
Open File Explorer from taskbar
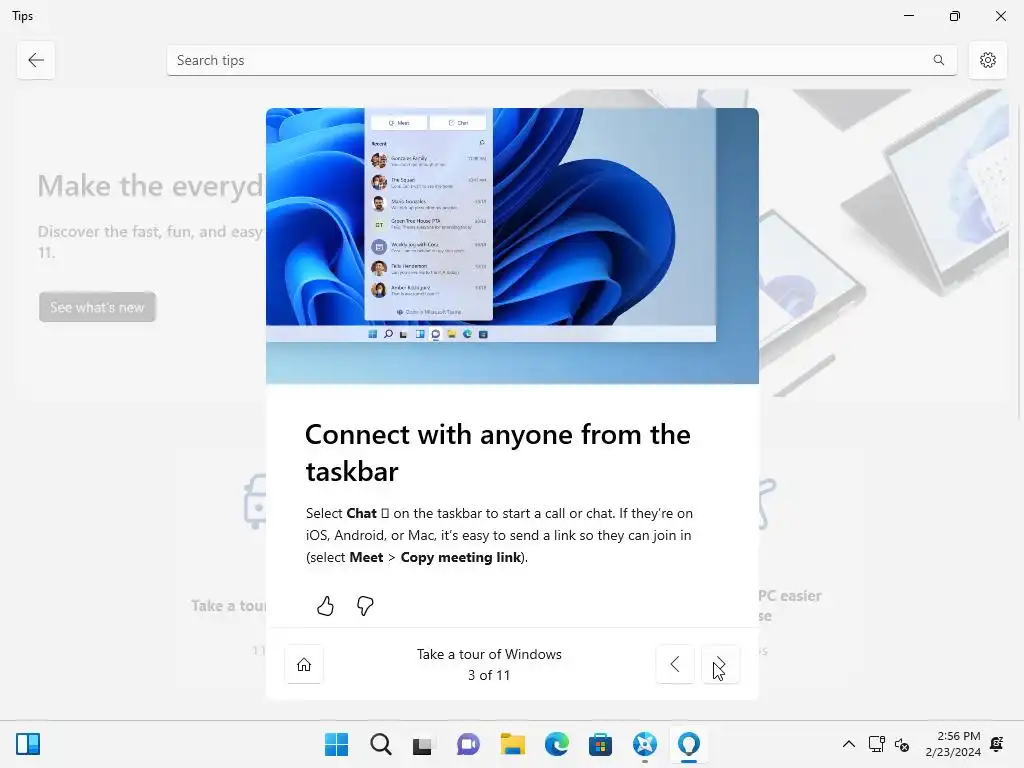[513, 744]
